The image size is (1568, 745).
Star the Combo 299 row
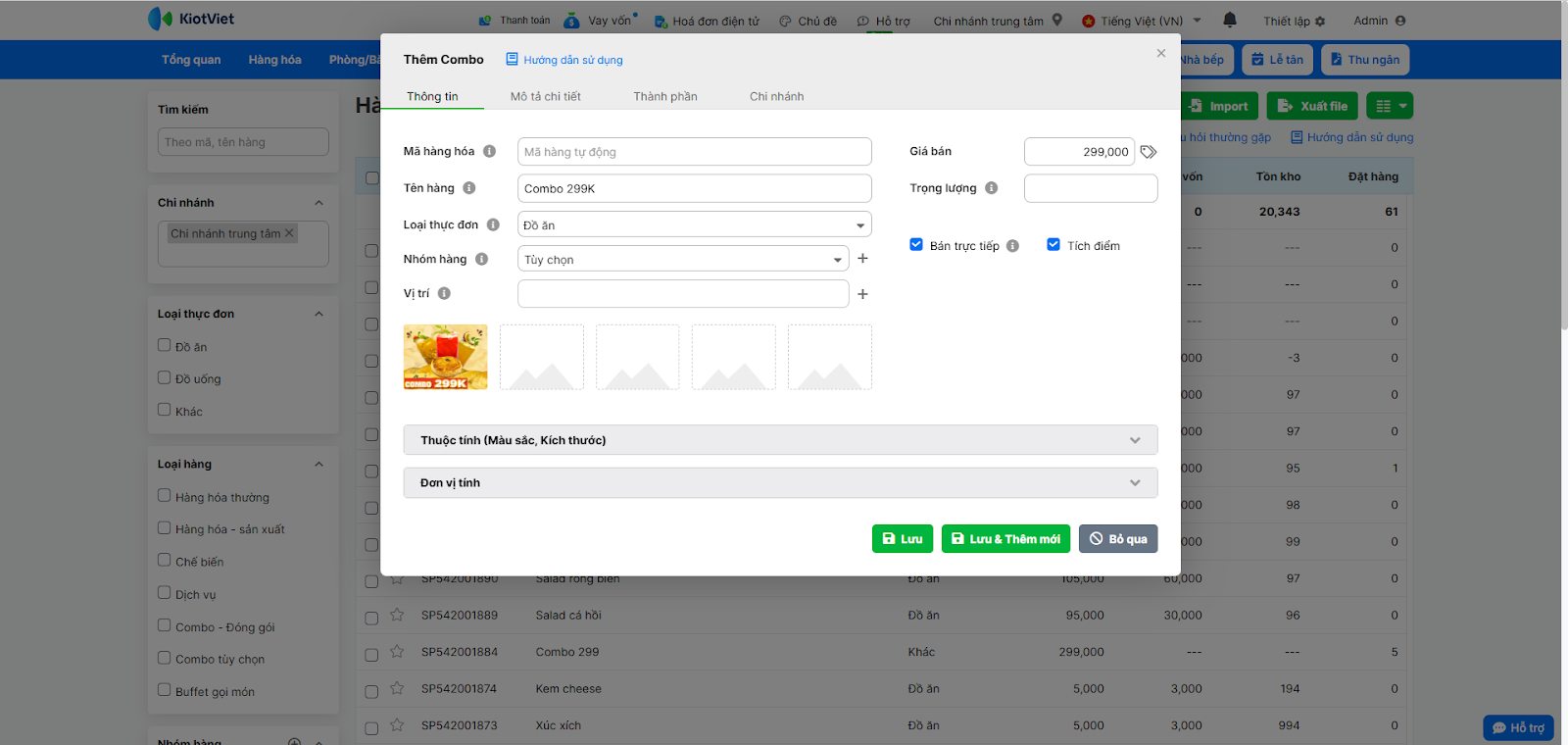tap(397, 651)
